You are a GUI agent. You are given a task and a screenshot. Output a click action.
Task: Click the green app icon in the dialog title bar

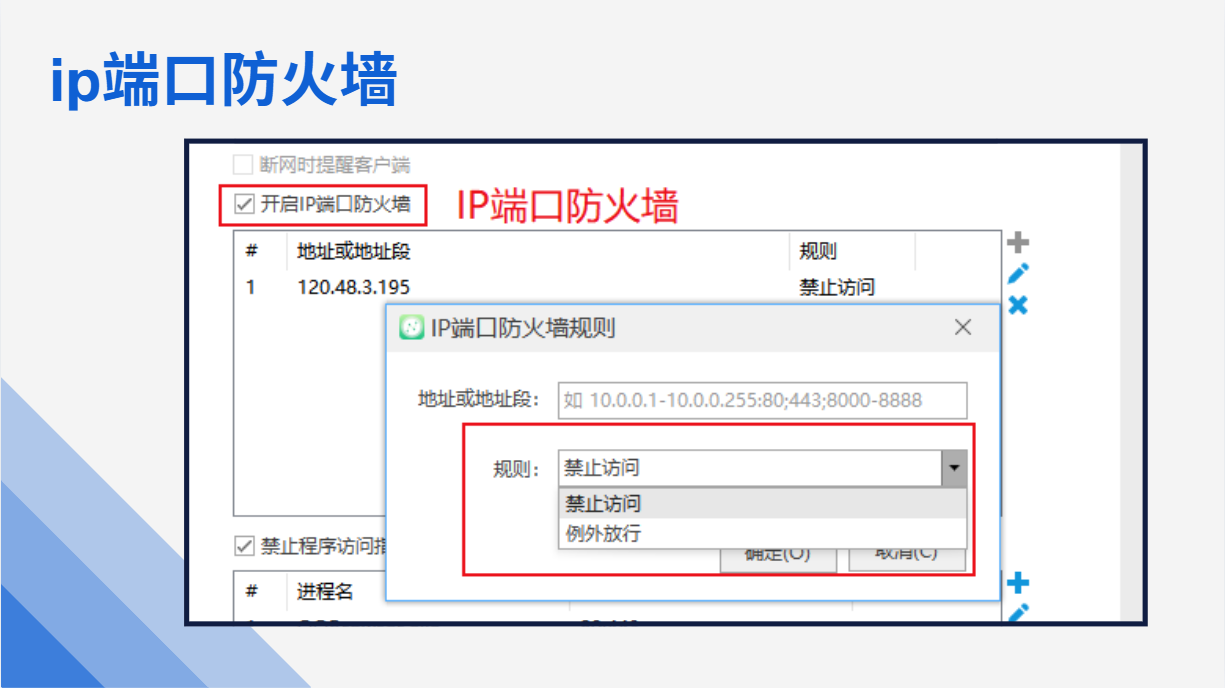(411, 327)
